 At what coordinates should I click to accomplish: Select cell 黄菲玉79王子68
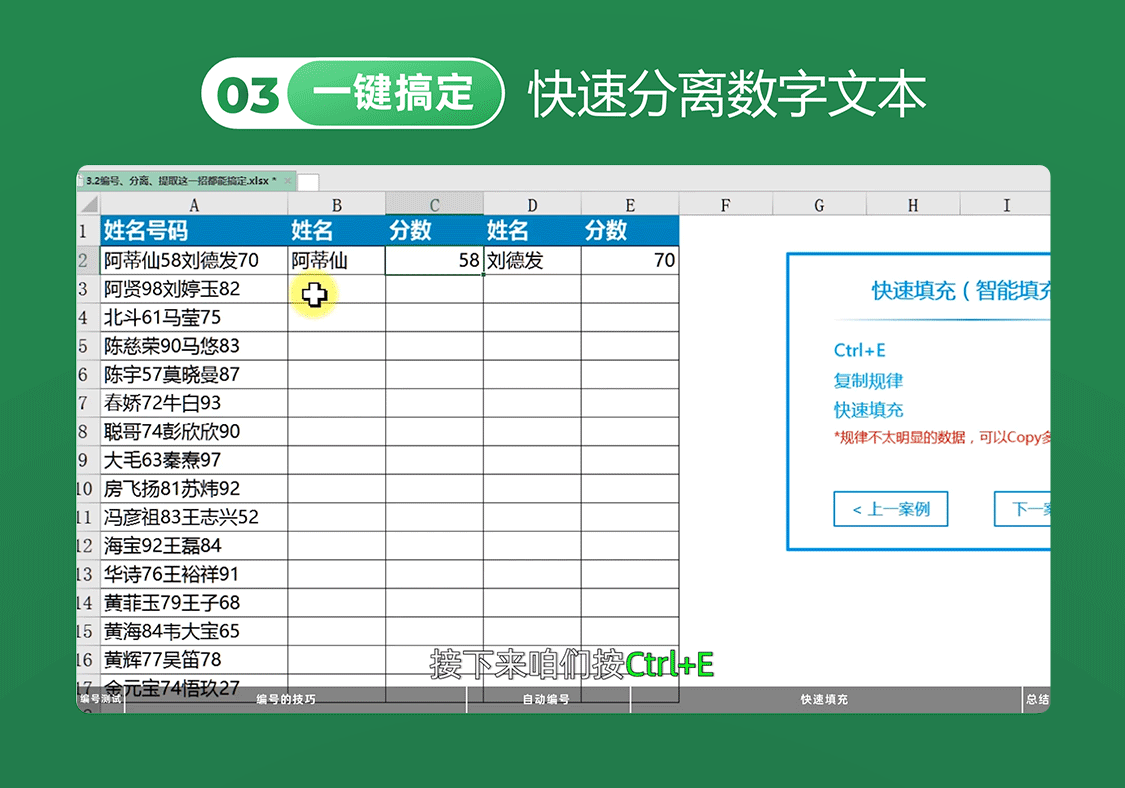(194, 603)
